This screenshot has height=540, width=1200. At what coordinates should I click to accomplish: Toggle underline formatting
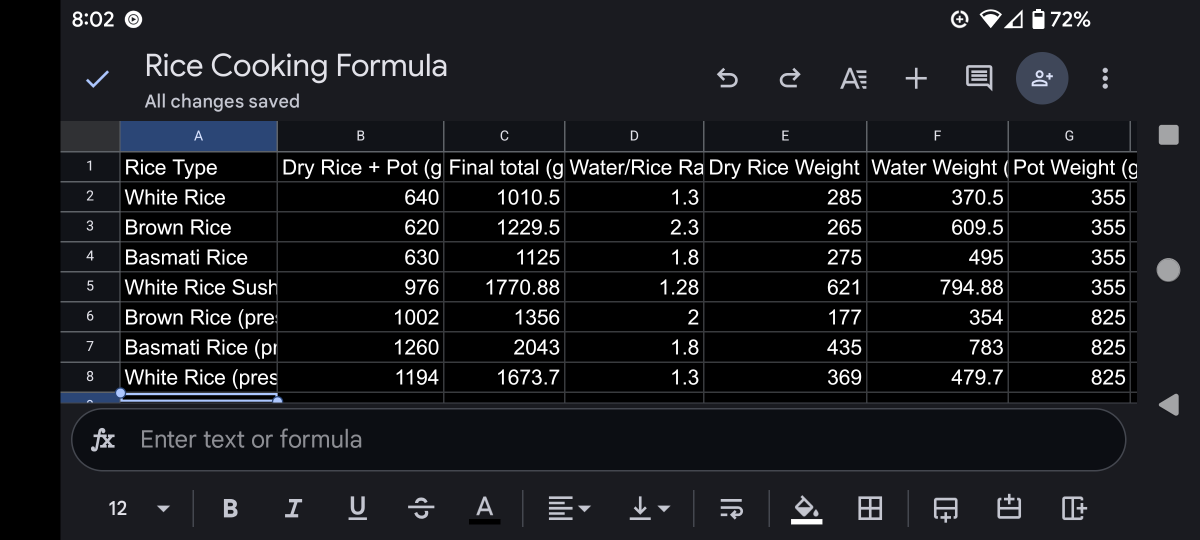pos(357,508)
